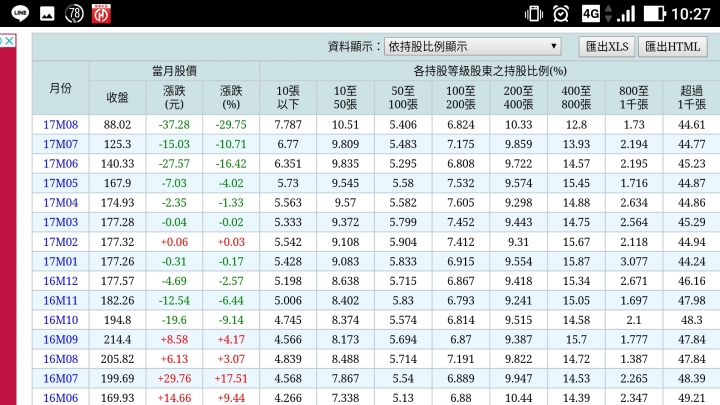Image resolution: width=720 pixels, height=405 pixels.
Task: Select the 3.077 cell in 17M01 row
Action: (634, 261)
